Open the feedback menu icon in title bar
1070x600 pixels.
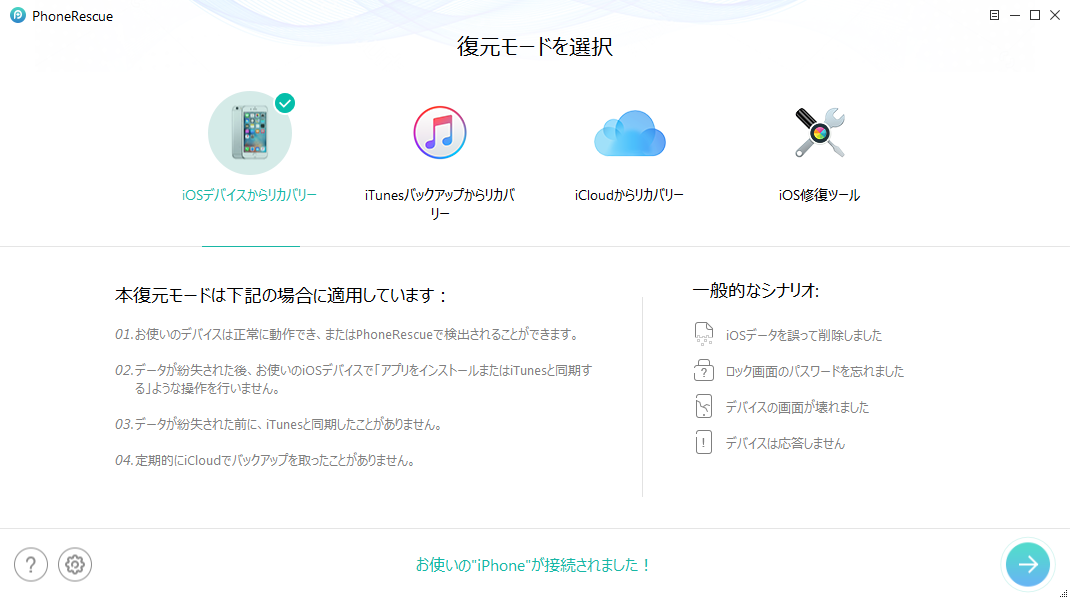pos(994,15)
